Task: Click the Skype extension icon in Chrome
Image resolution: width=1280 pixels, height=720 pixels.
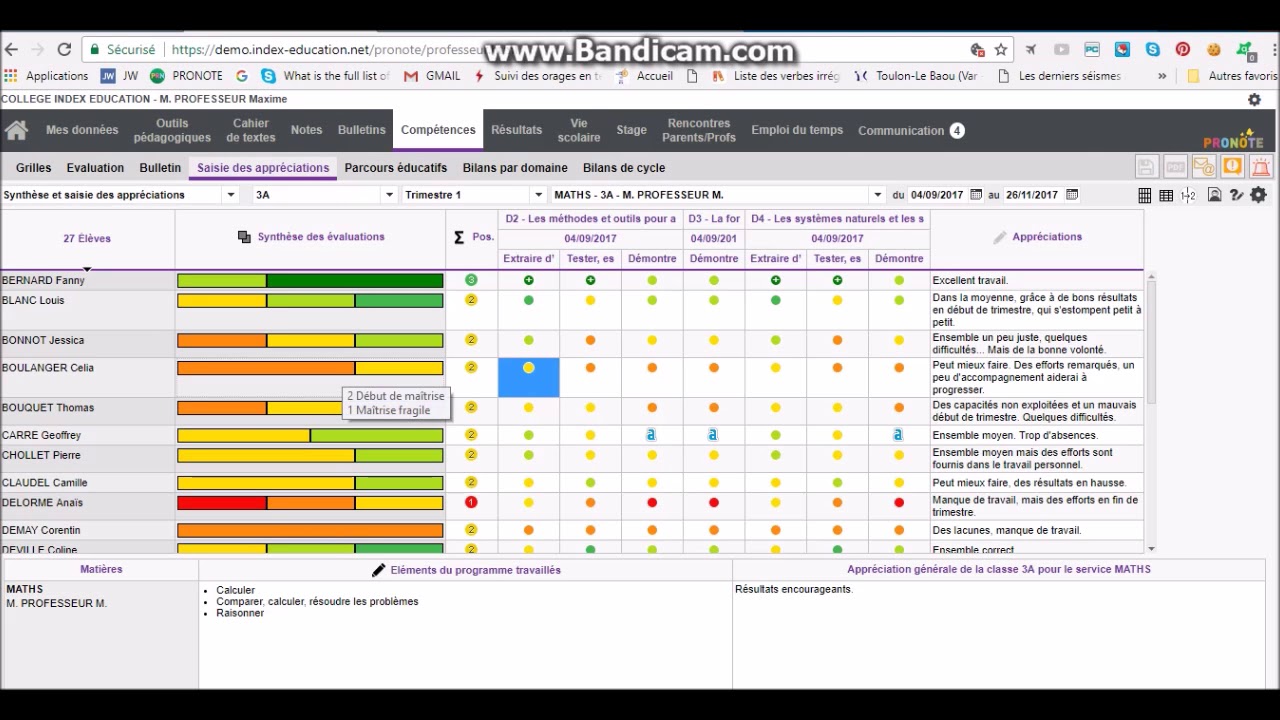Action: tap(1153, 49)
